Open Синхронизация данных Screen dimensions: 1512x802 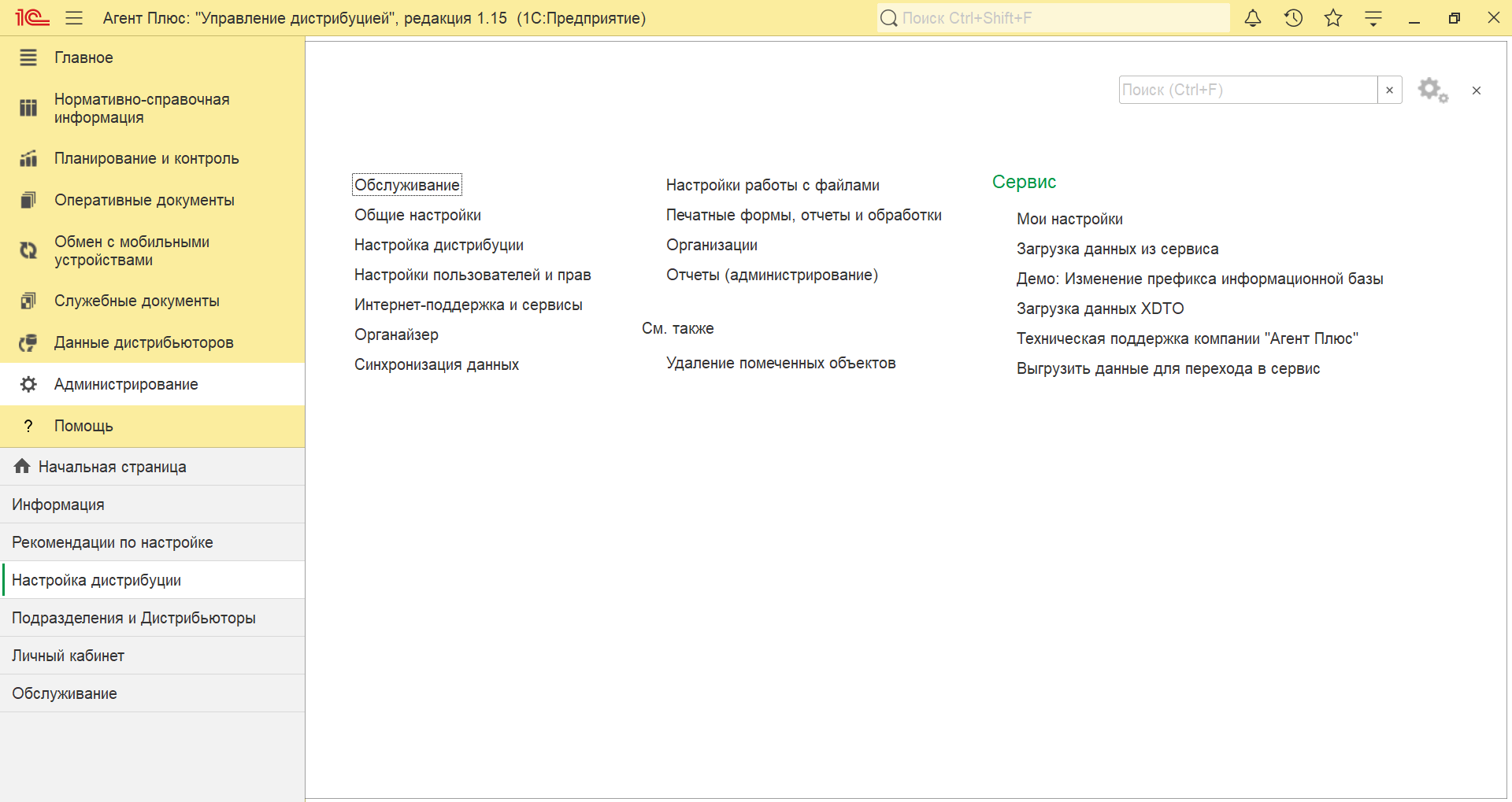pyautogui.click(x=436, y=364)
